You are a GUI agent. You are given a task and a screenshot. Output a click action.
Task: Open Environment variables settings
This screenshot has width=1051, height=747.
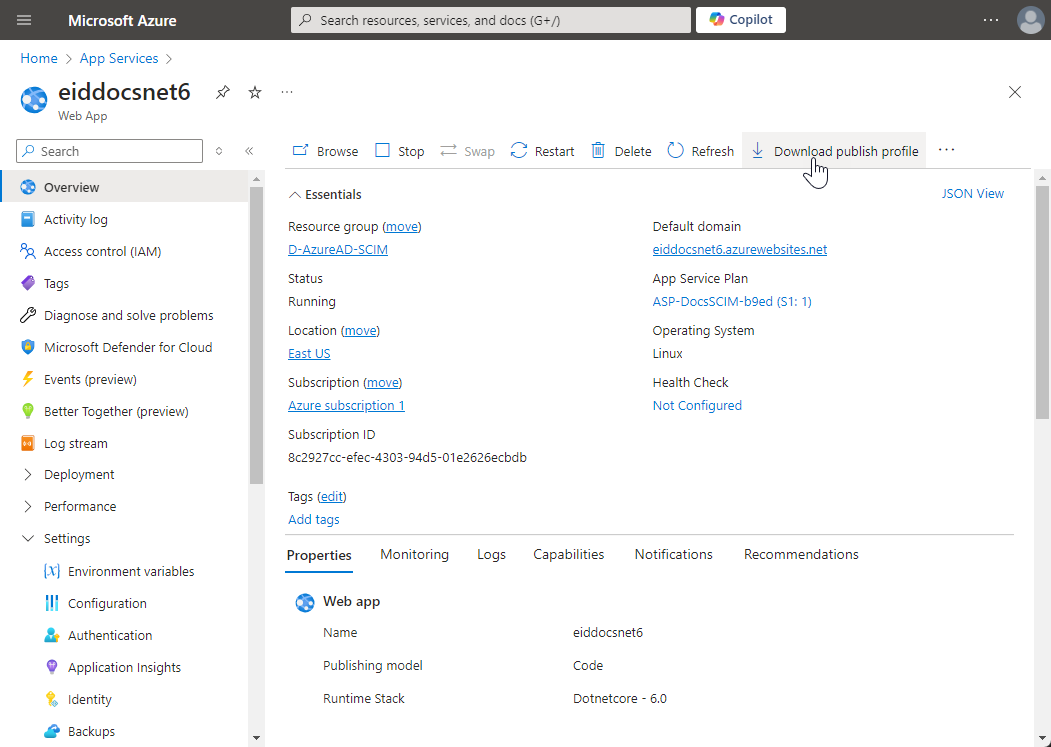click(131, 572)
